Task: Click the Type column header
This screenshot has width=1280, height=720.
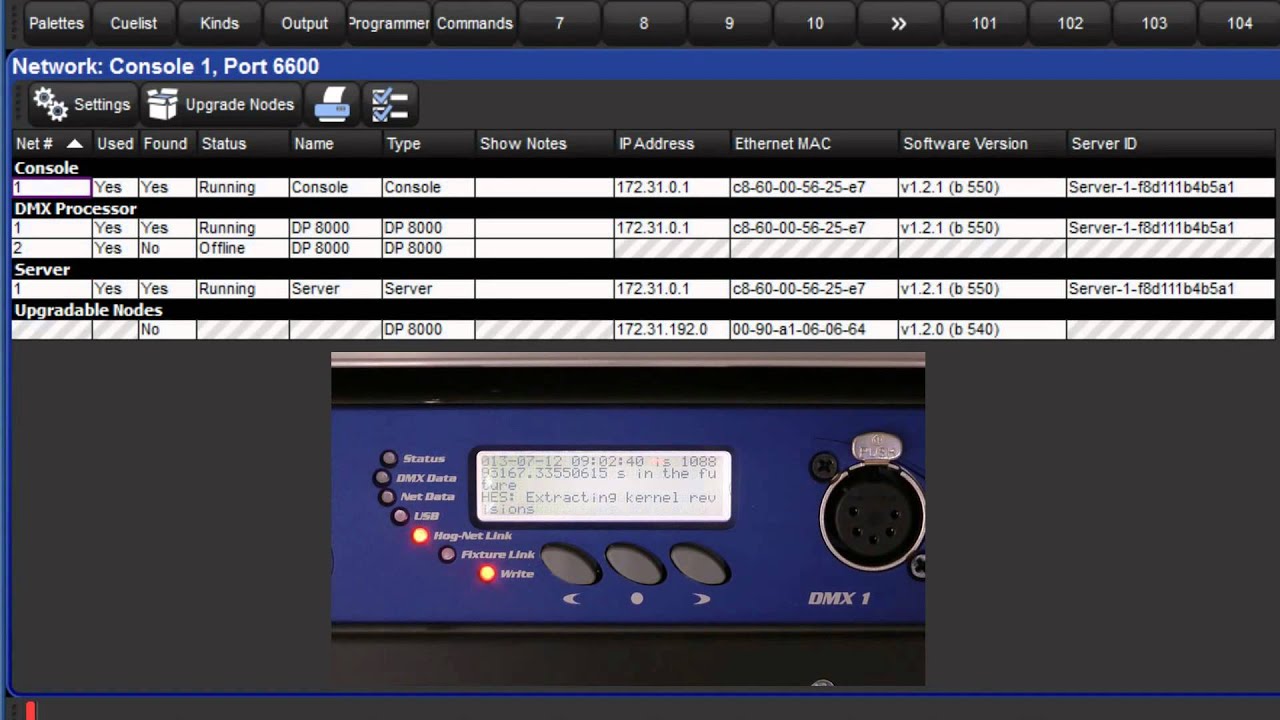Action: (x=428, y=144)
